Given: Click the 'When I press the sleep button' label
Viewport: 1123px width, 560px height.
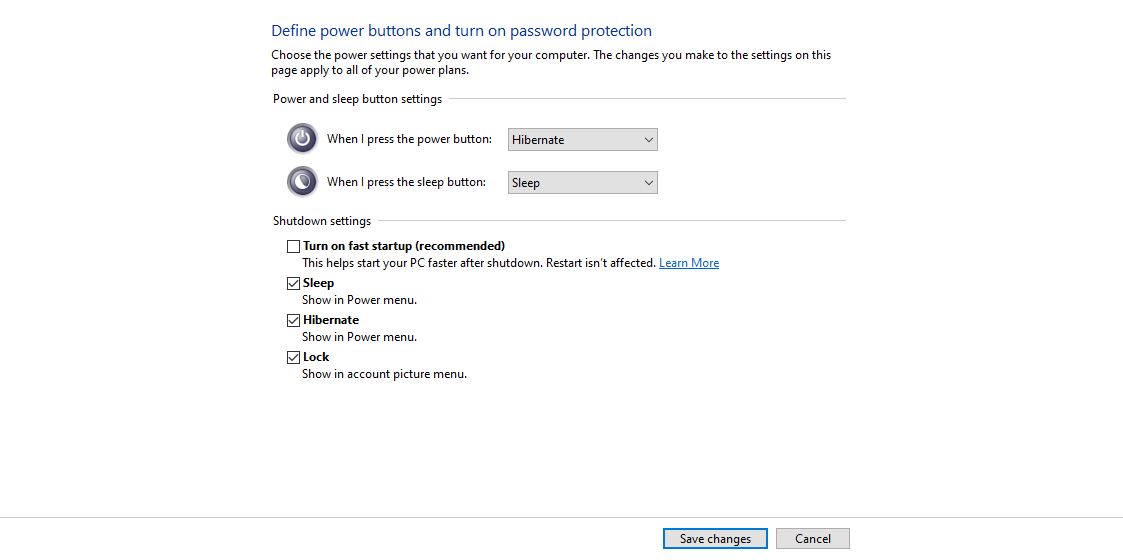Looking at the screenshot, I should click(x=406, y=182).
